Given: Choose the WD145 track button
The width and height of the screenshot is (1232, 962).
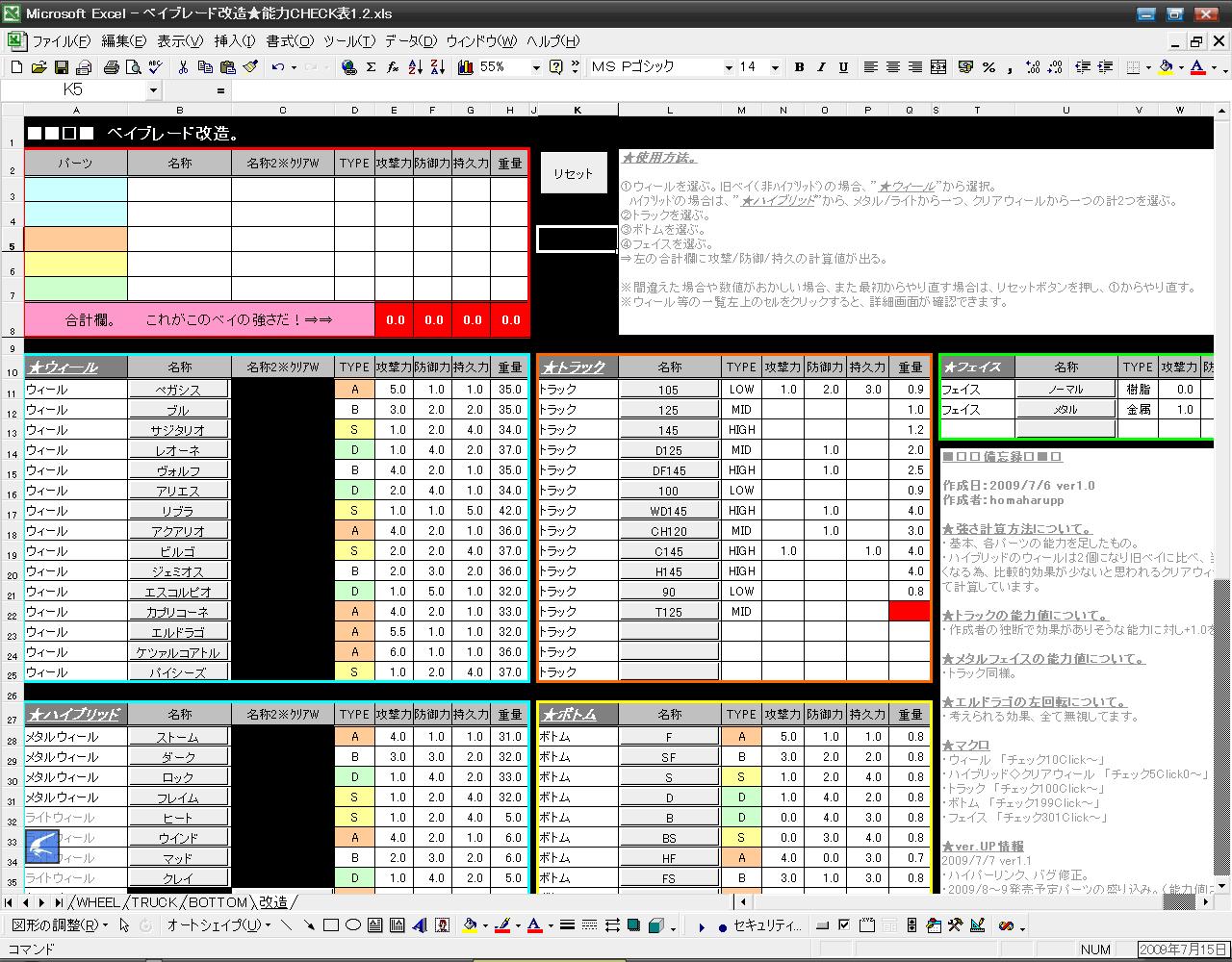Looking at the screenshot, I should [x=669, y=511].
